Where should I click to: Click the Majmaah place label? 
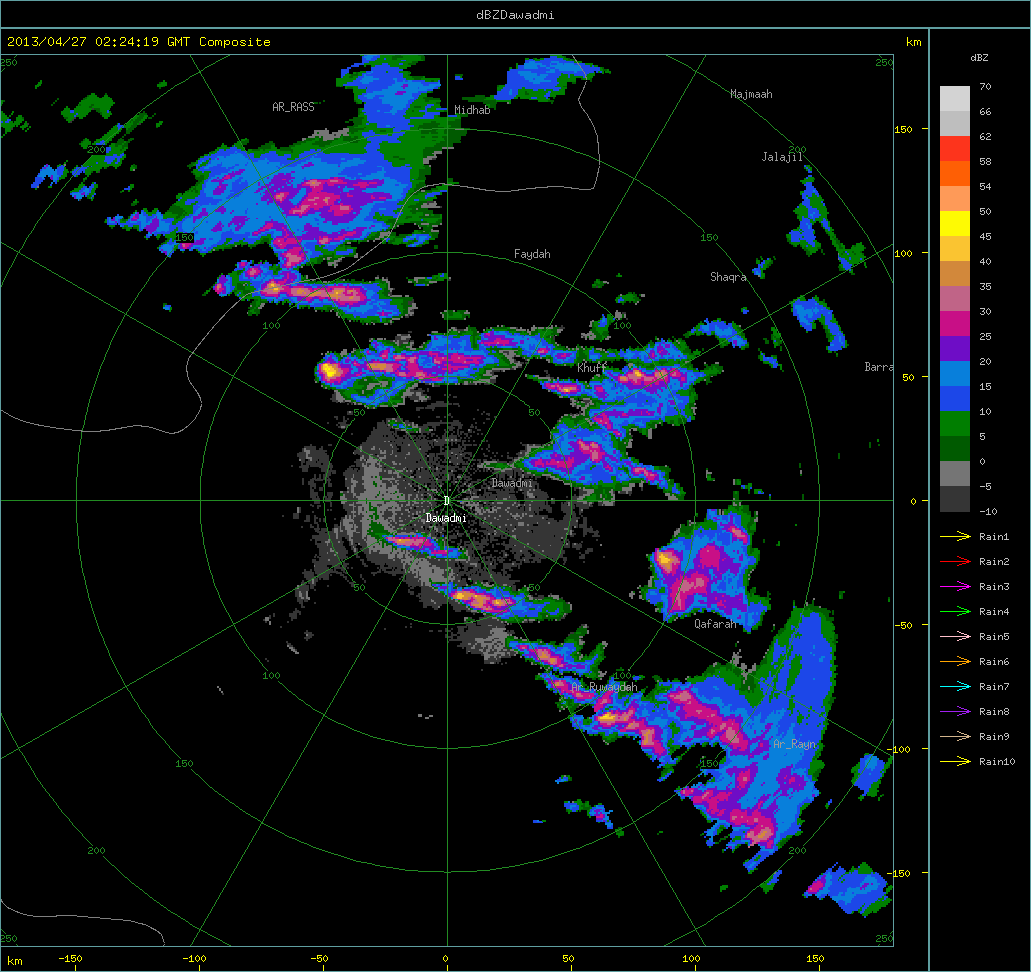pyautogui.click(x=752, y=94)
